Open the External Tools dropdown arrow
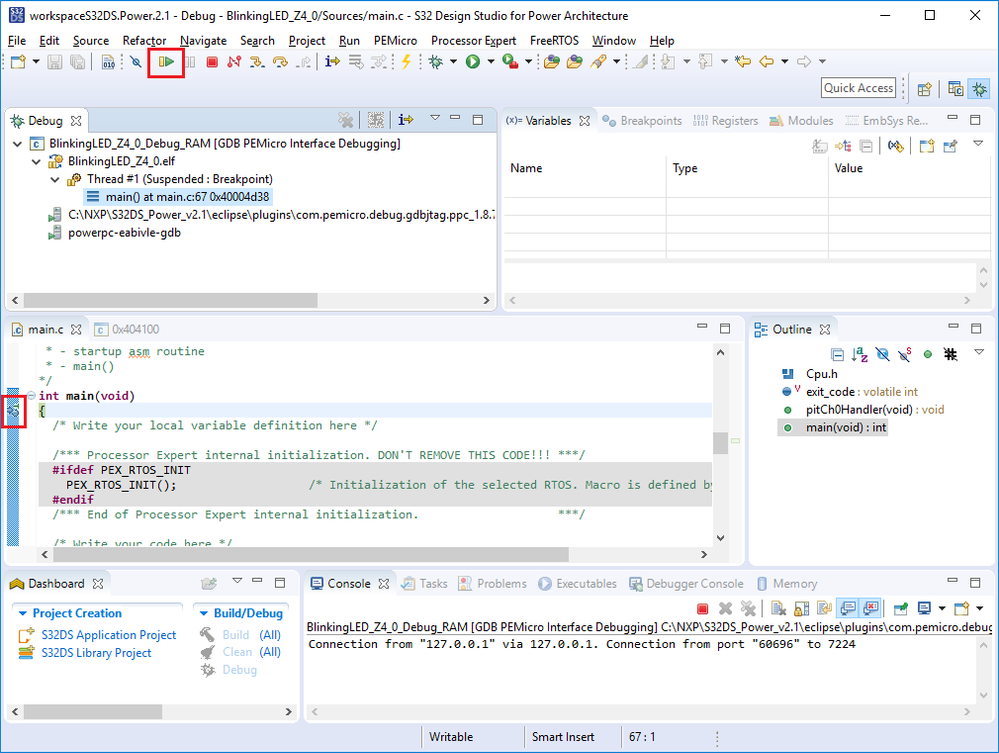The width and height of the screenshot is (999, 753). tap(528, 62)
